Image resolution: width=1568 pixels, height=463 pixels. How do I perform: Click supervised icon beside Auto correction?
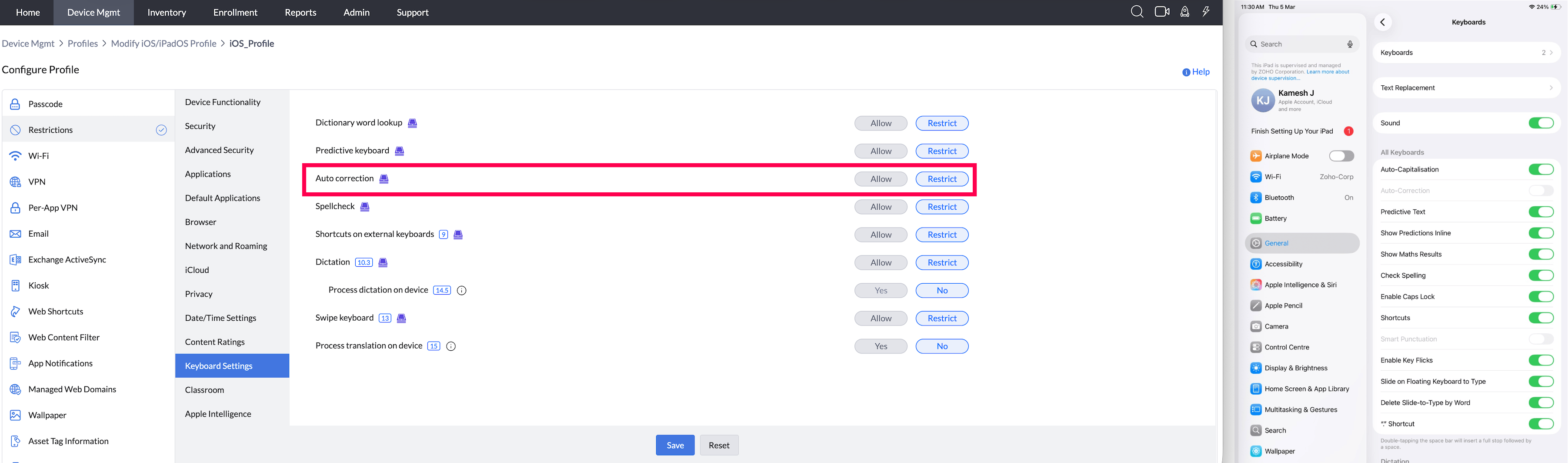(384, 178)
